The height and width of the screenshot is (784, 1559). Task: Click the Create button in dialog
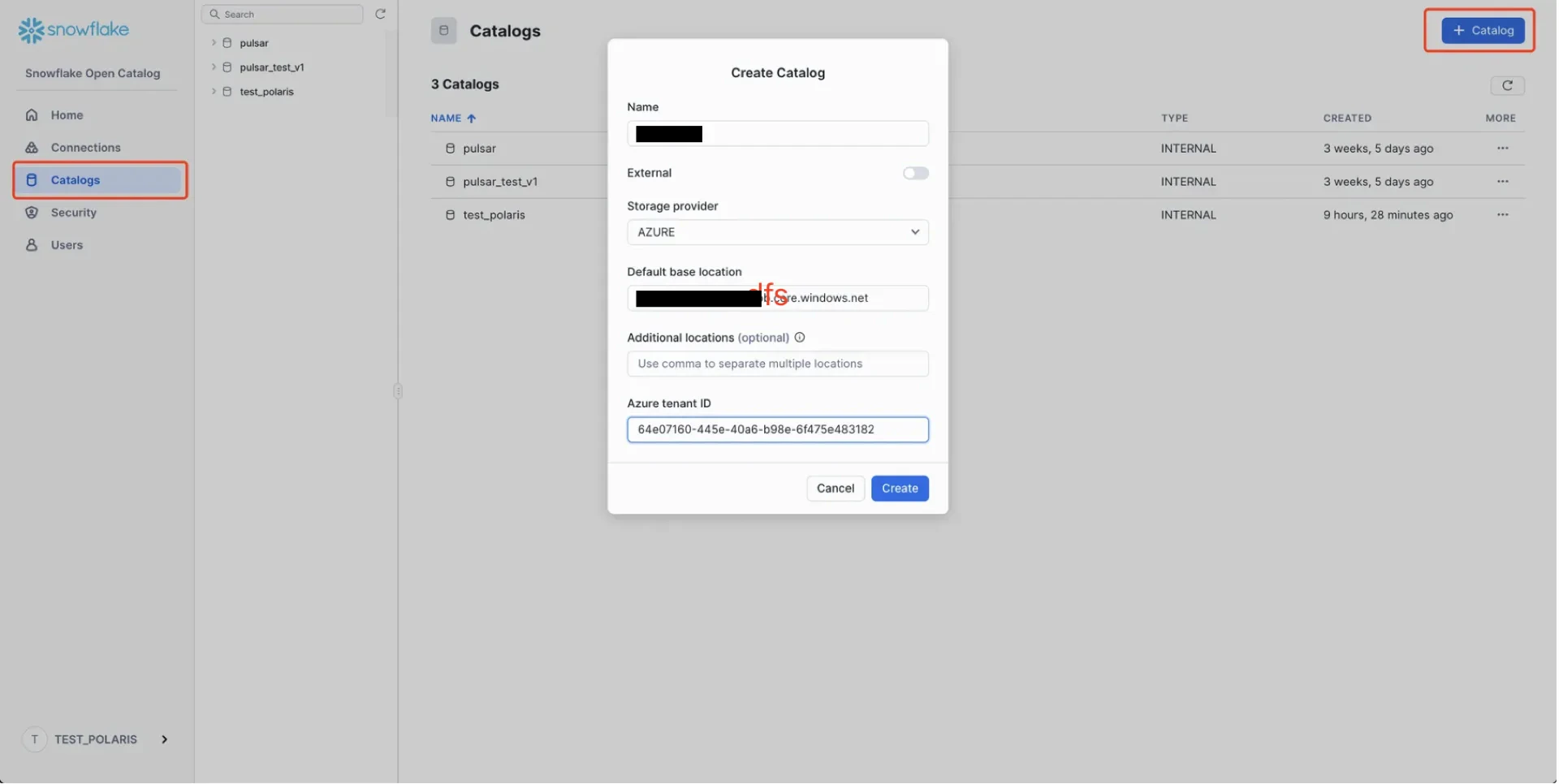[x=900, y=489]
